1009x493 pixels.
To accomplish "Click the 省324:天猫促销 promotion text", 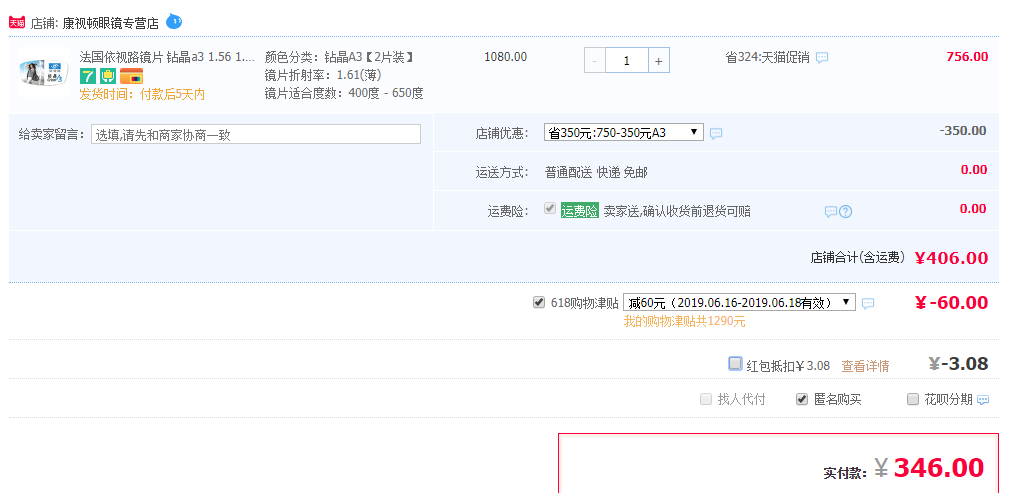I will (x=767, y=57).
